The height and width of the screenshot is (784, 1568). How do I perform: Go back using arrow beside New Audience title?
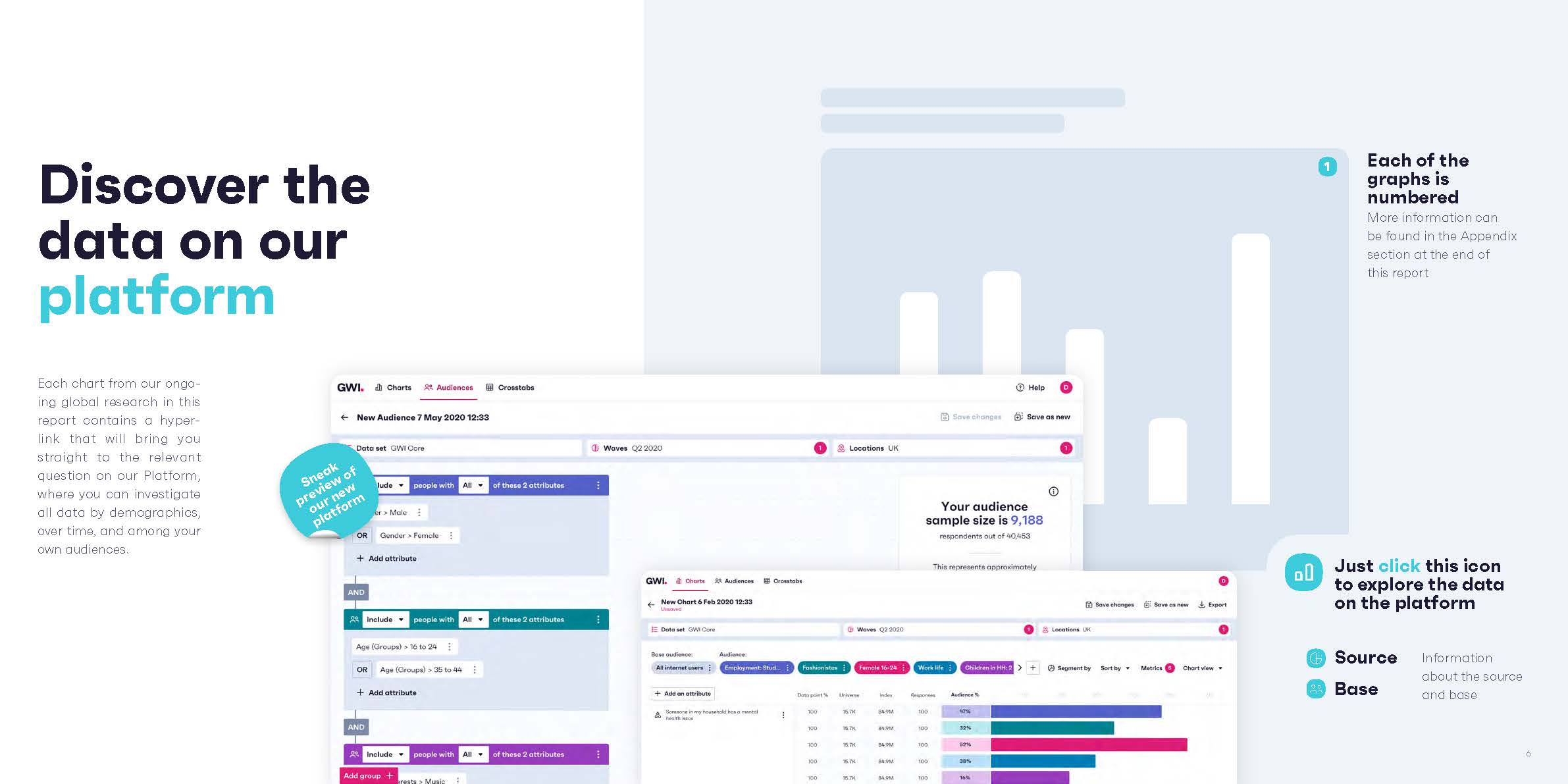[x=344, y=417]
